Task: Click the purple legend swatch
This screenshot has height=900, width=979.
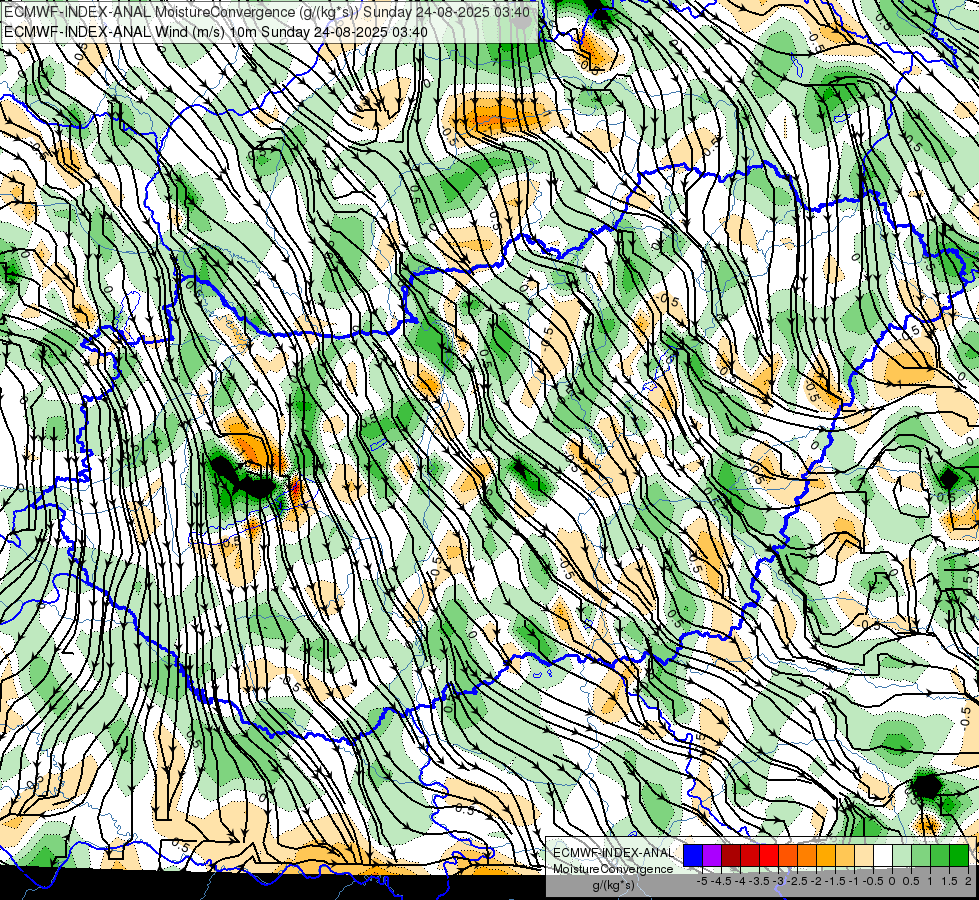Action: point(712,855)
